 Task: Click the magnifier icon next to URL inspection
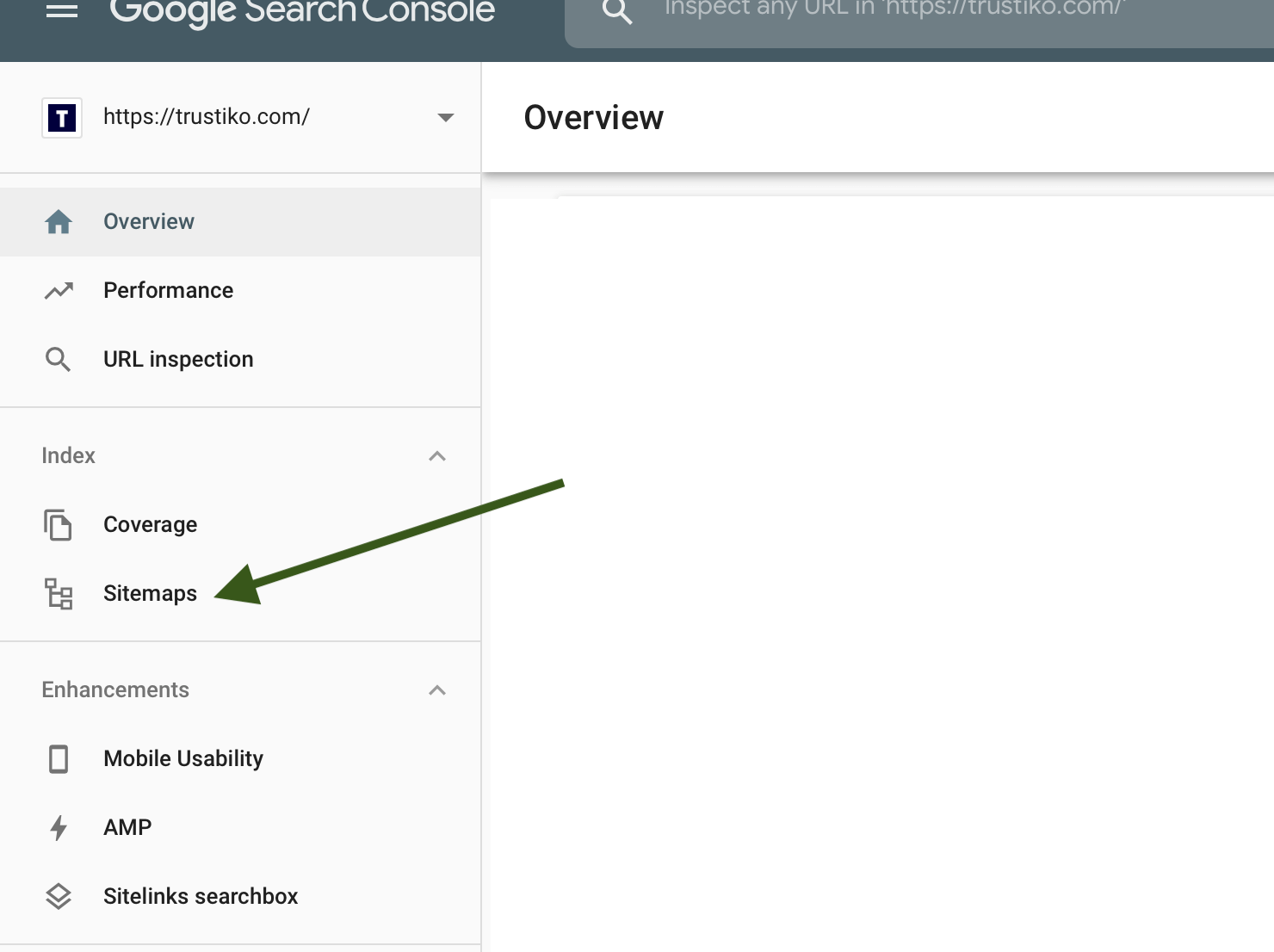58,359
